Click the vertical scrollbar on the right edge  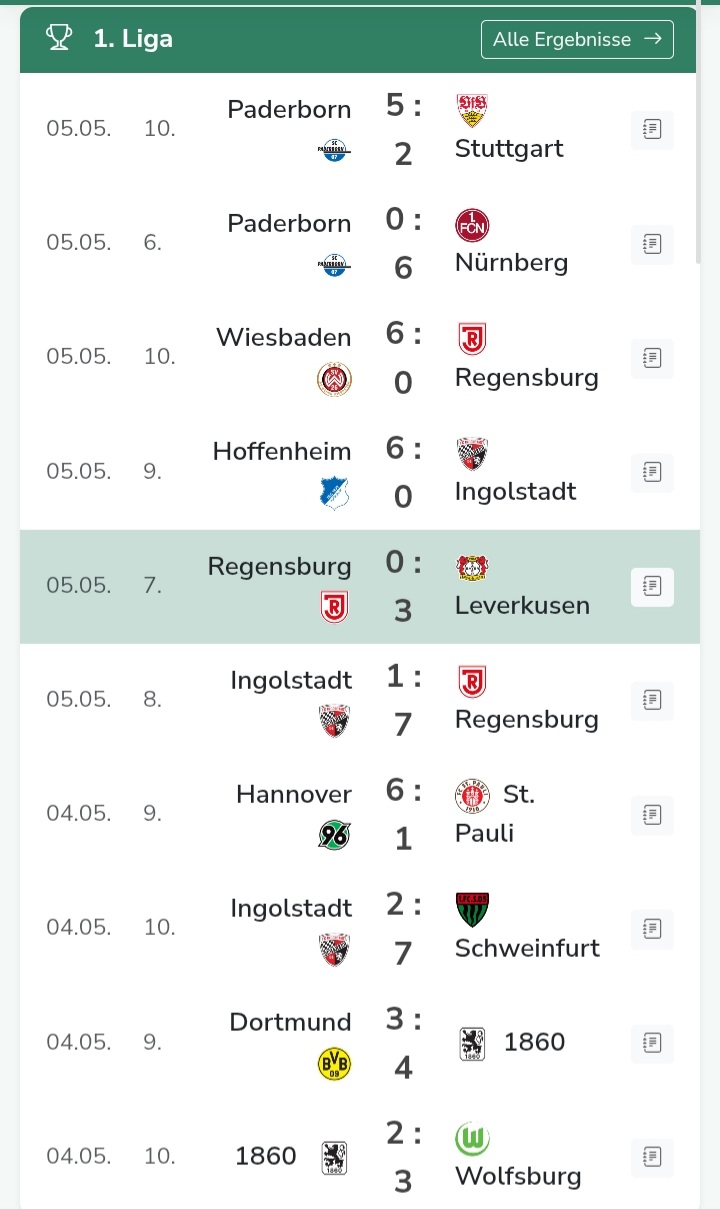tap(699, 135)
